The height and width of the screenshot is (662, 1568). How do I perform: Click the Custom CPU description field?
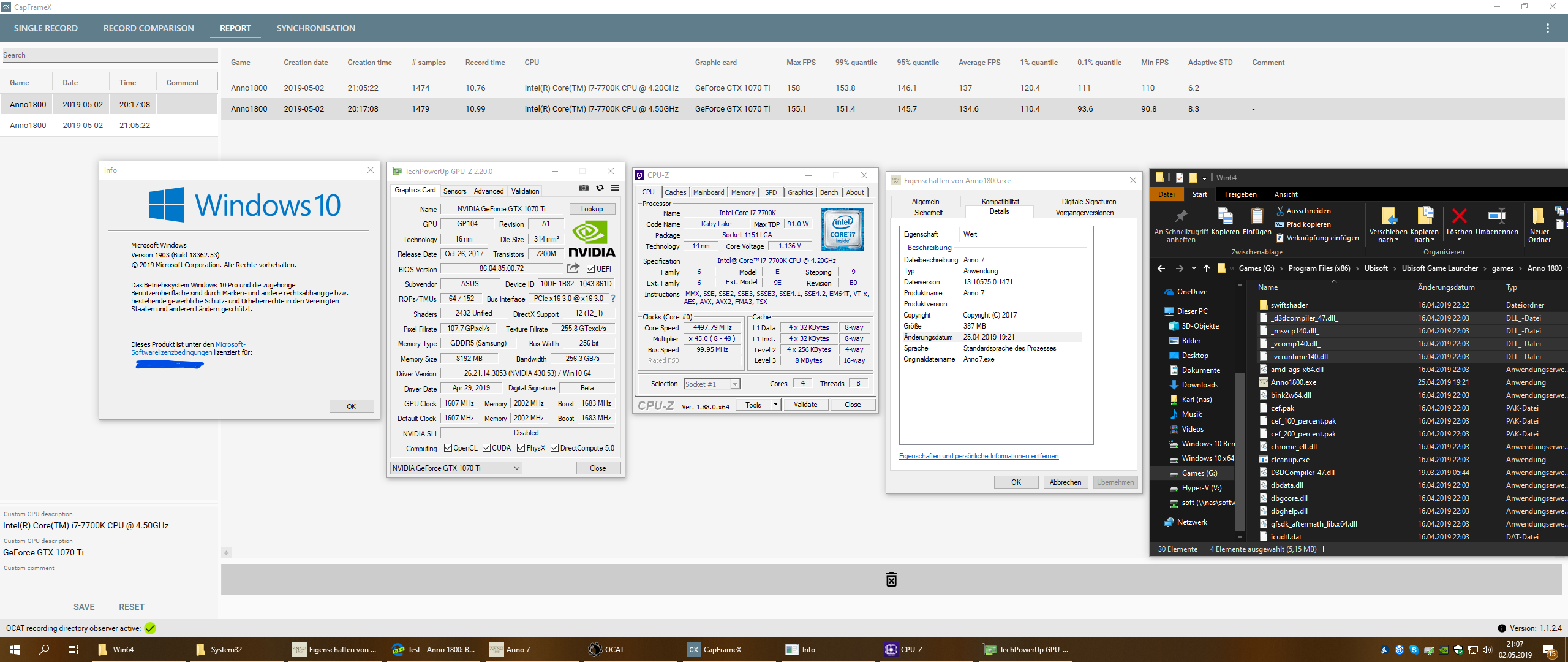tap(108, 525)
